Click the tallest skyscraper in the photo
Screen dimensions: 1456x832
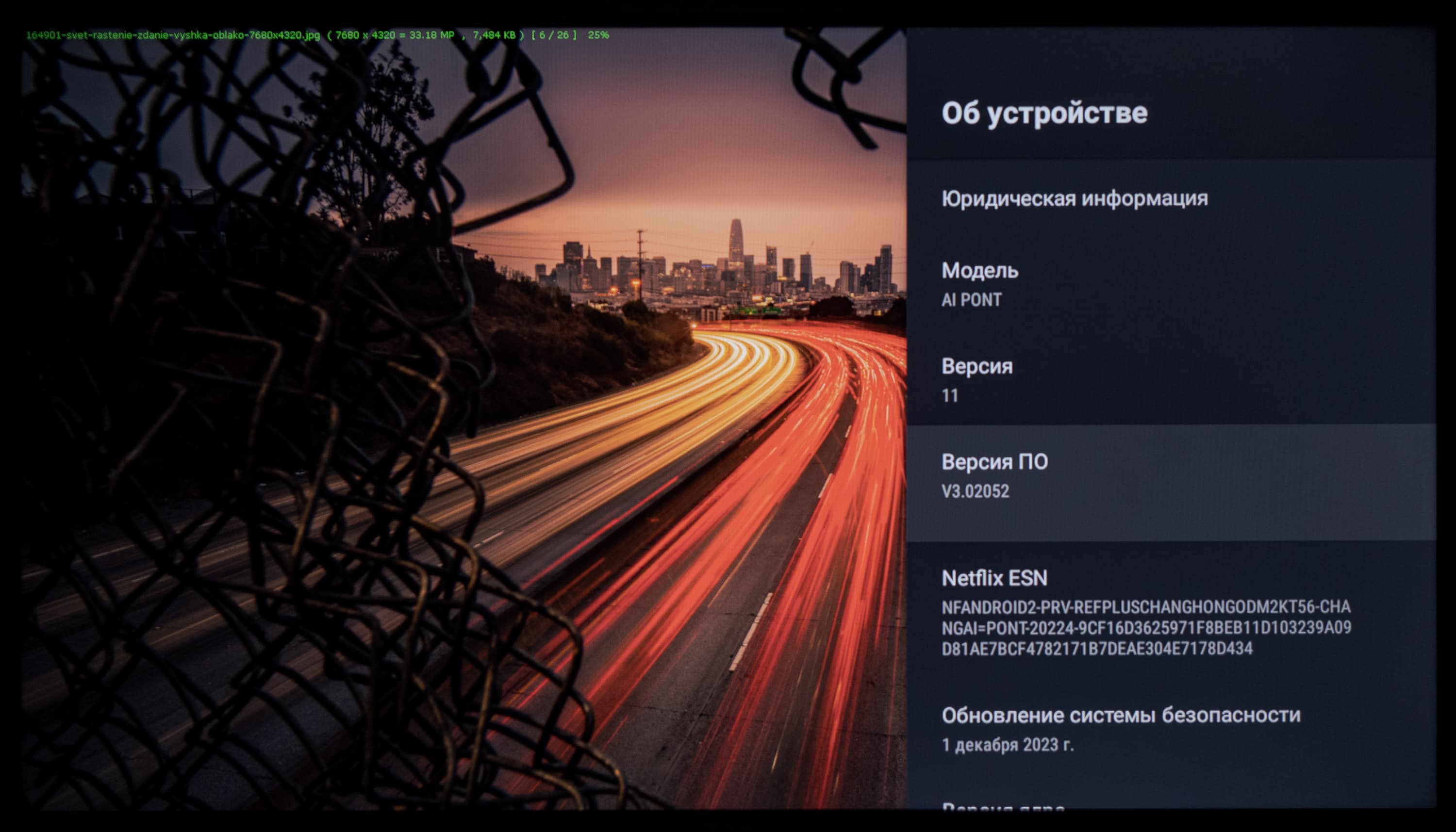point(735,243)
